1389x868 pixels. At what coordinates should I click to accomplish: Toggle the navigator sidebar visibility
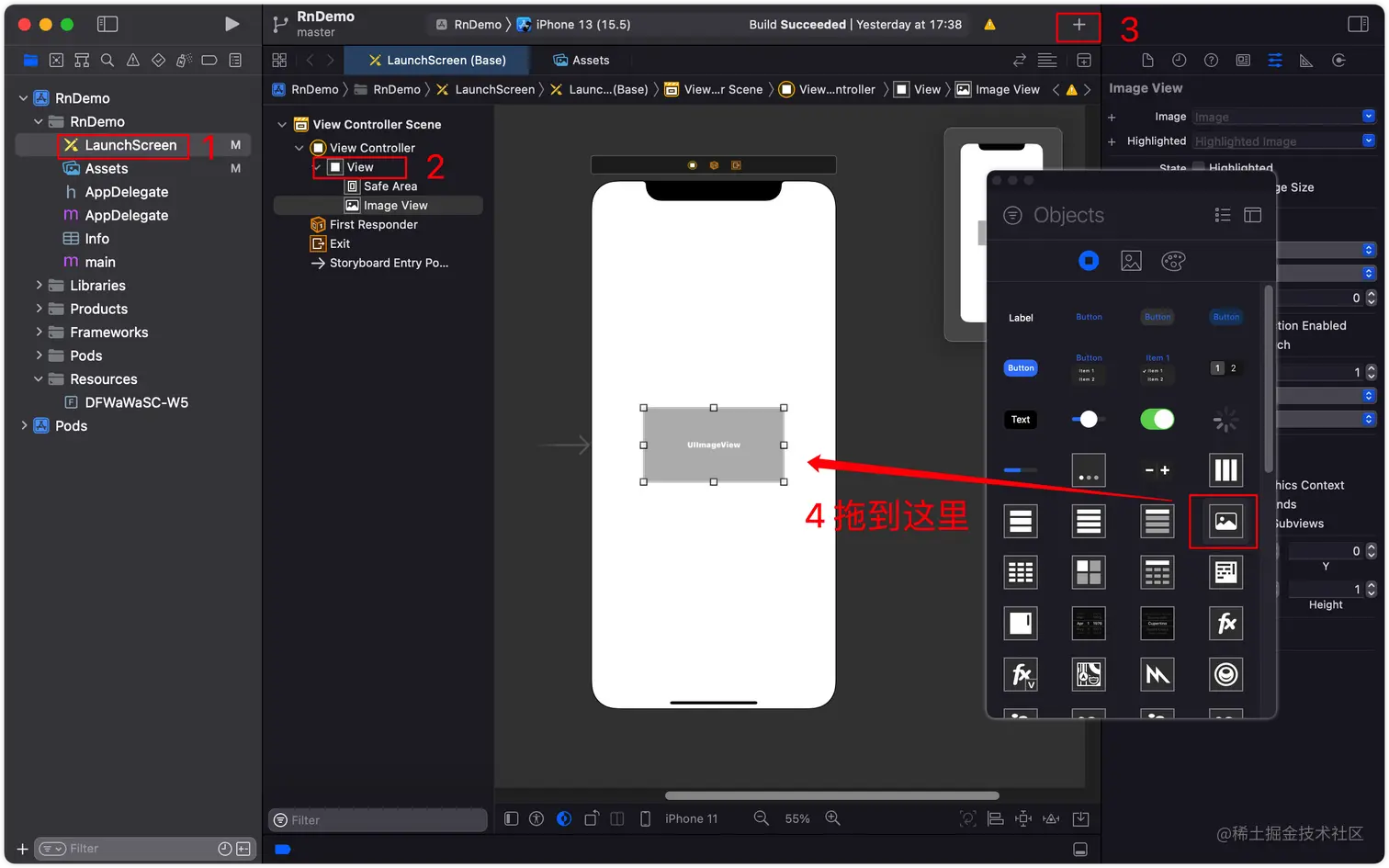click(x=107, y=24)
